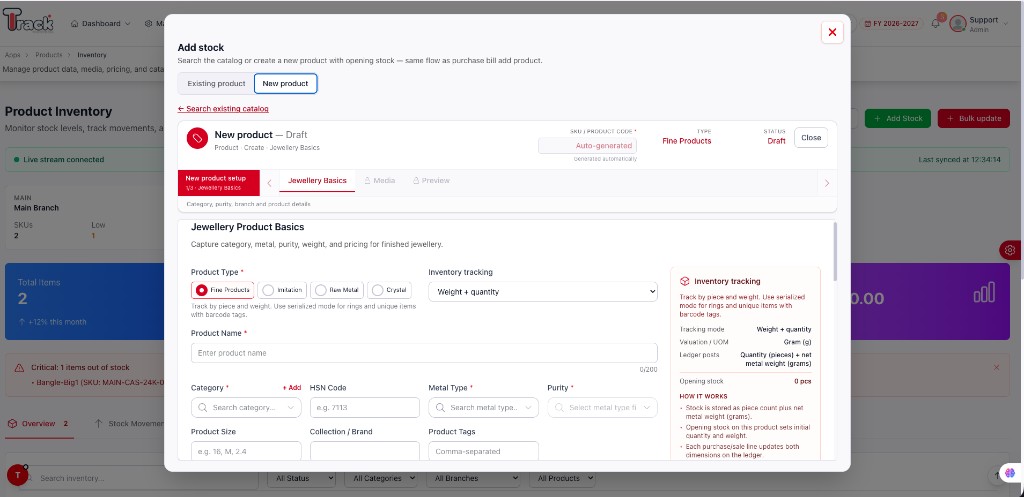This screenshot has width=1024, height=497.
Task: Open the All Branches filter dropdown
Action: pyautogui.click(x=473, y=478)
